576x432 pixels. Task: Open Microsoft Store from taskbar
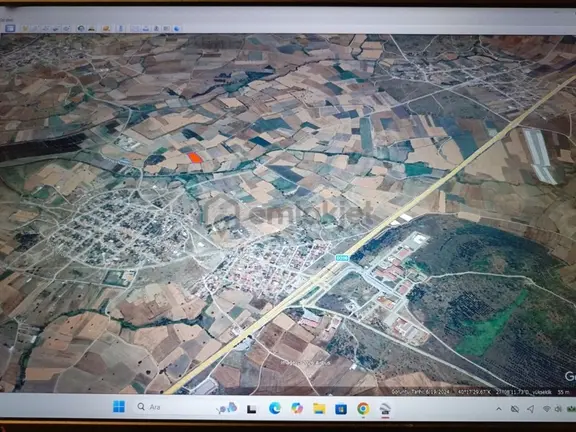341,408
